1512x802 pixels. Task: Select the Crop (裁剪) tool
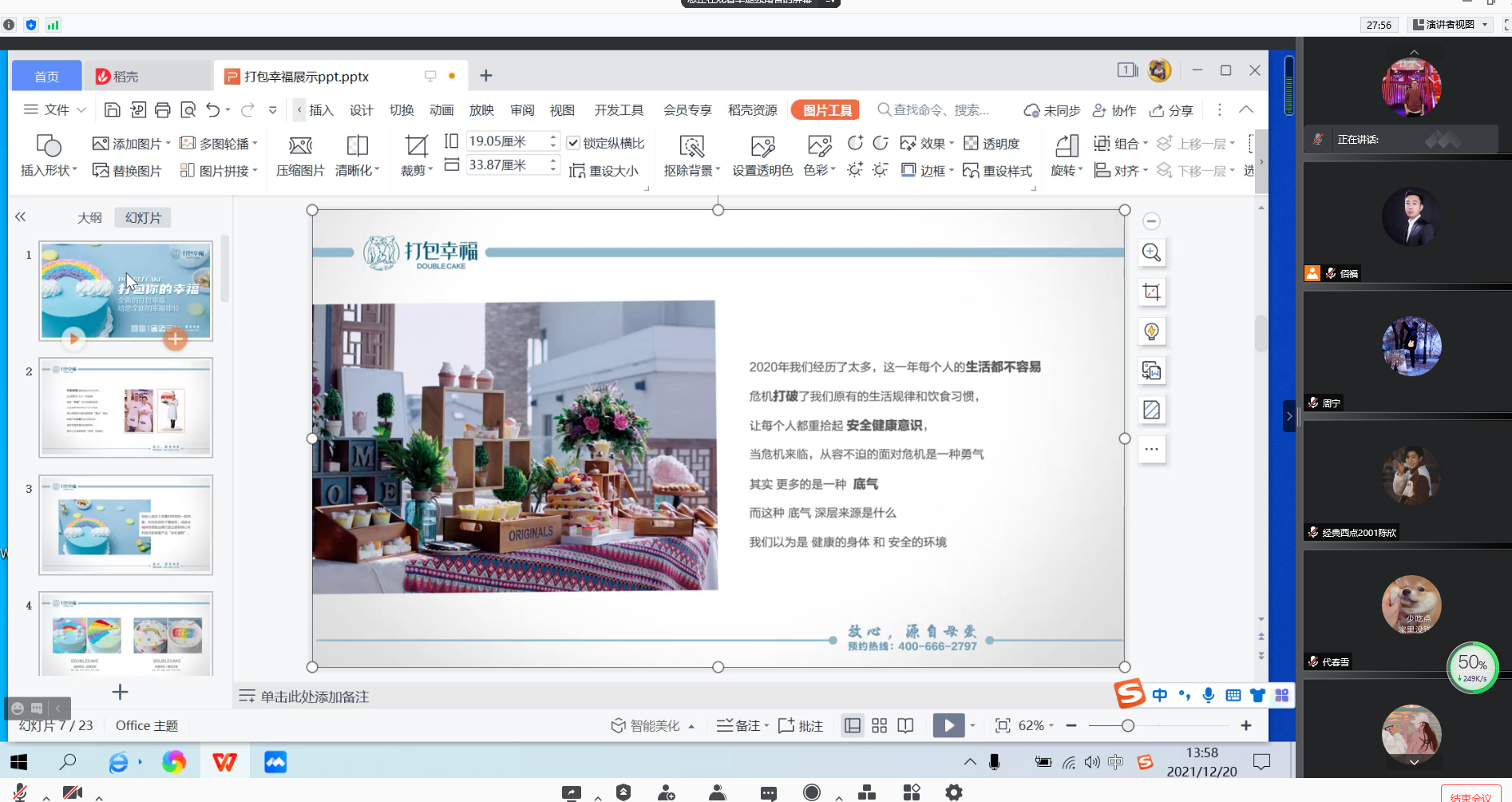417,156
